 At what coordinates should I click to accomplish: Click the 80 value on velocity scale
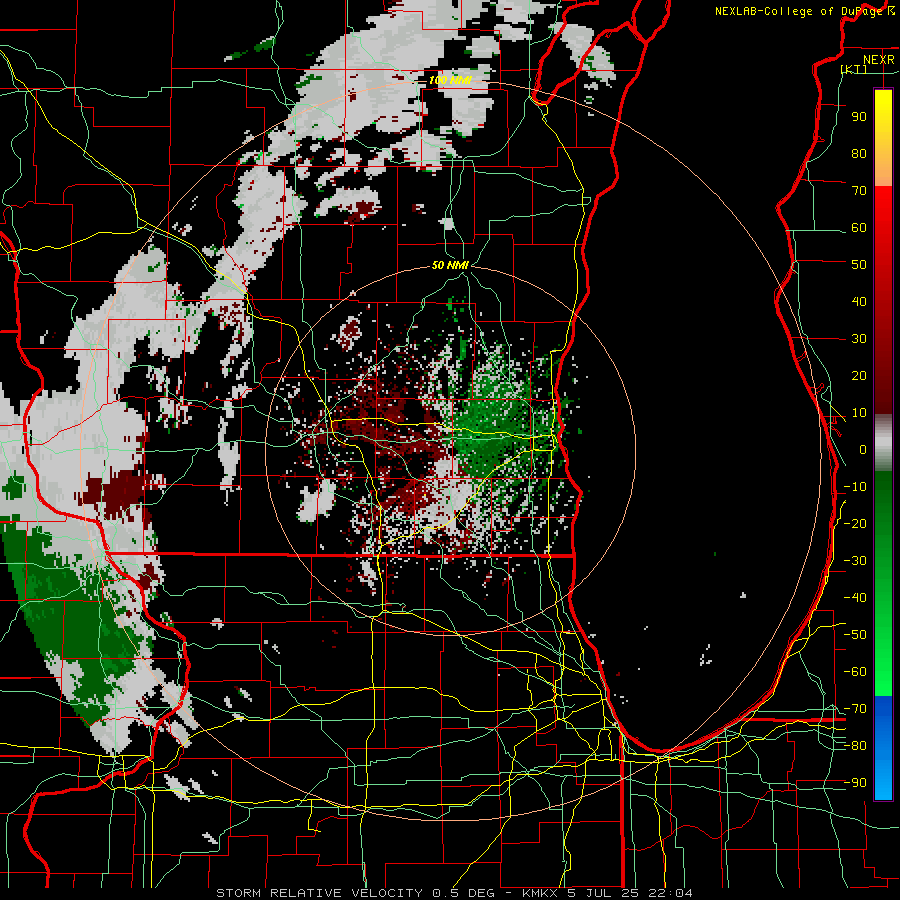[859, 154]
